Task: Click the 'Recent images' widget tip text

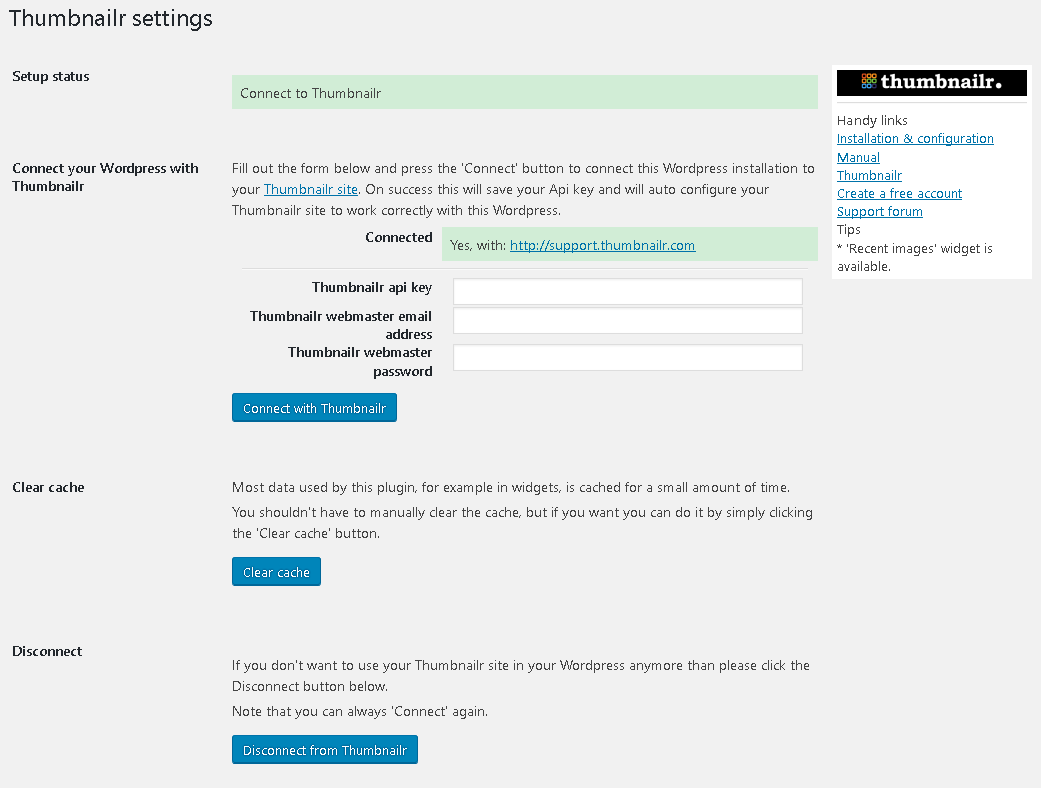Action: click(914, 257)
